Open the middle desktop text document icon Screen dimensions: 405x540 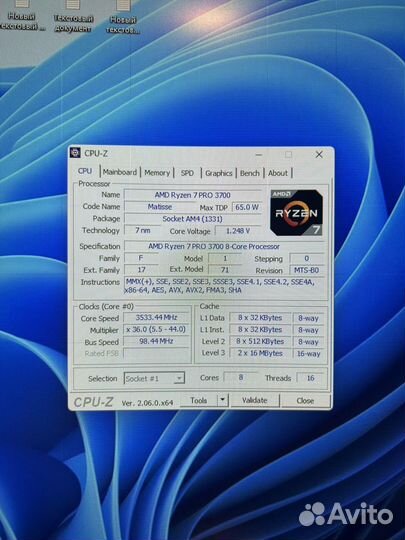pos(73,16)
